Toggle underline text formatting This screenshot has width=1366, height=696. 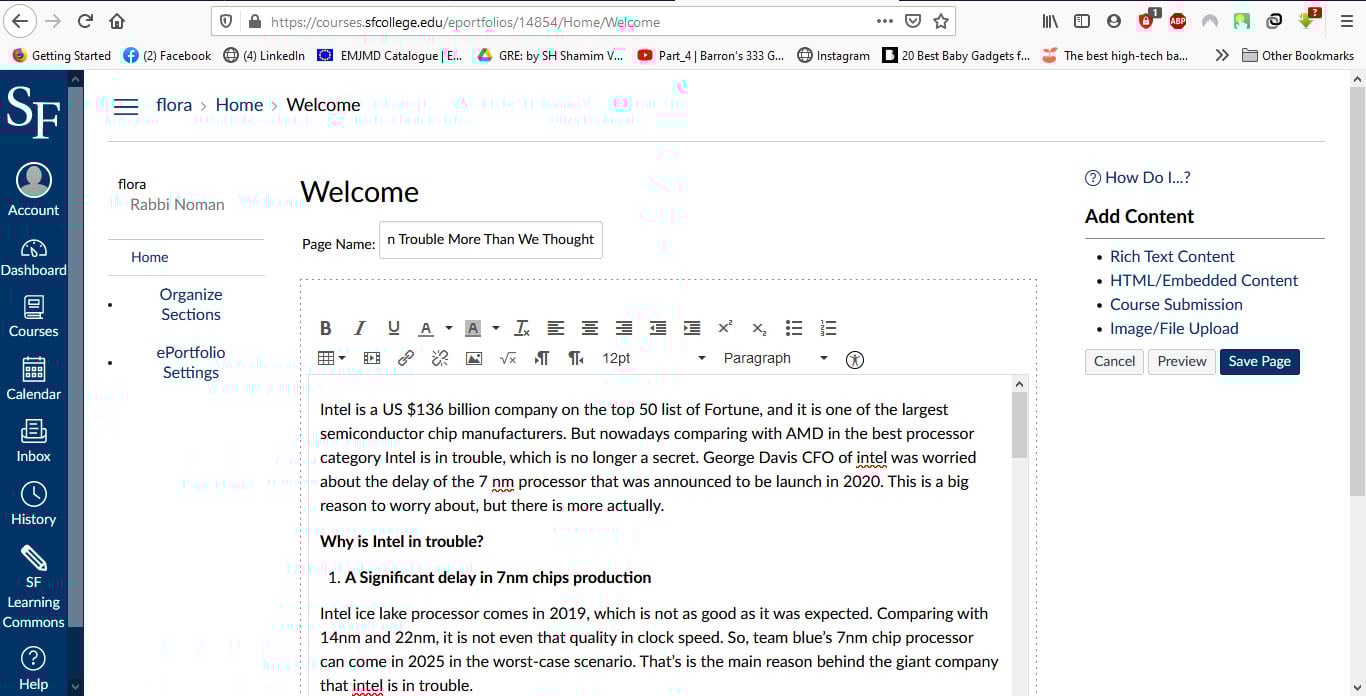(x=393, y=328)
